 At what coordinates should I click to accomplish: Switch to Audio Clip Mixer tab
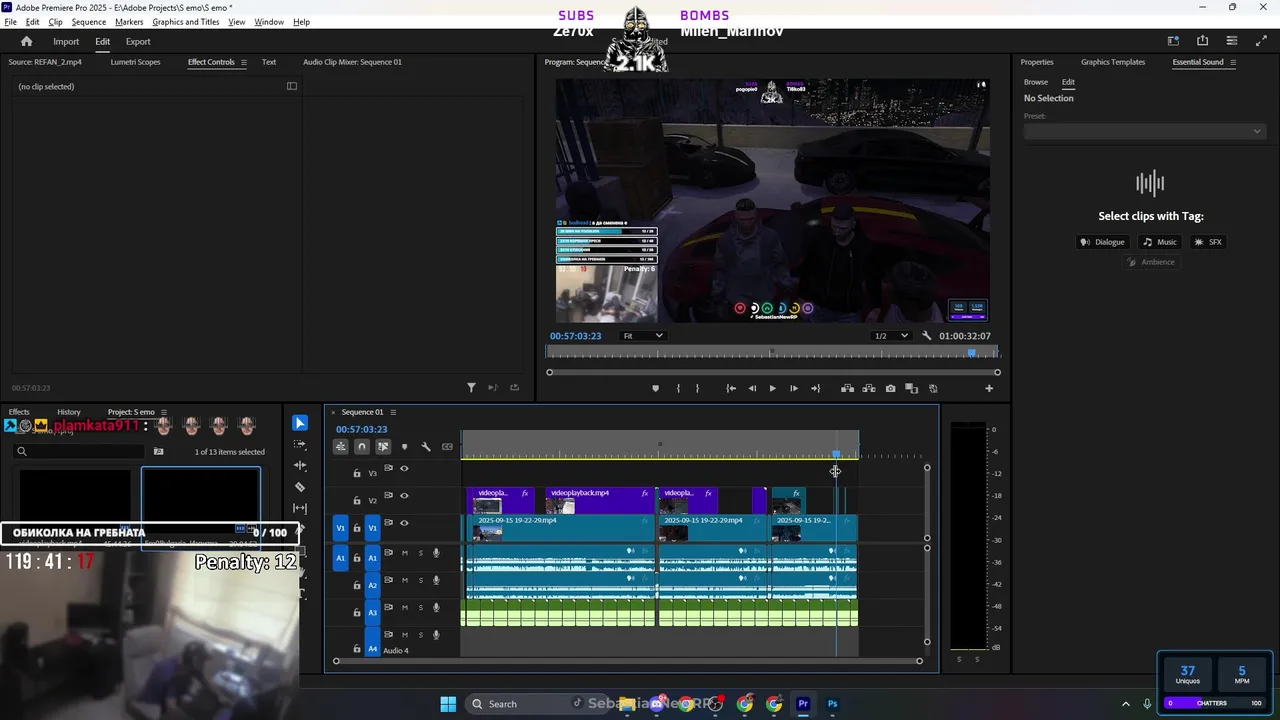[x=352, y=62]
